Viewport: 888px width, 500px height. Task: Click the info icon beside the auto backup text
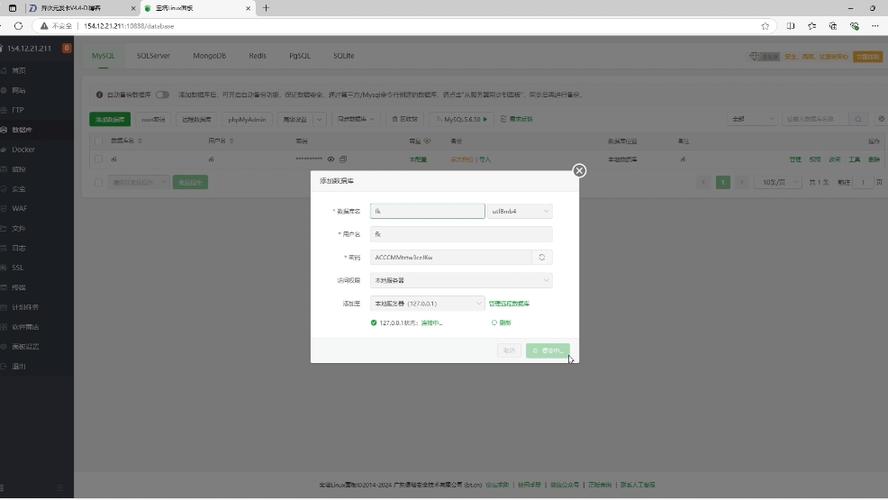coord(99,95)
